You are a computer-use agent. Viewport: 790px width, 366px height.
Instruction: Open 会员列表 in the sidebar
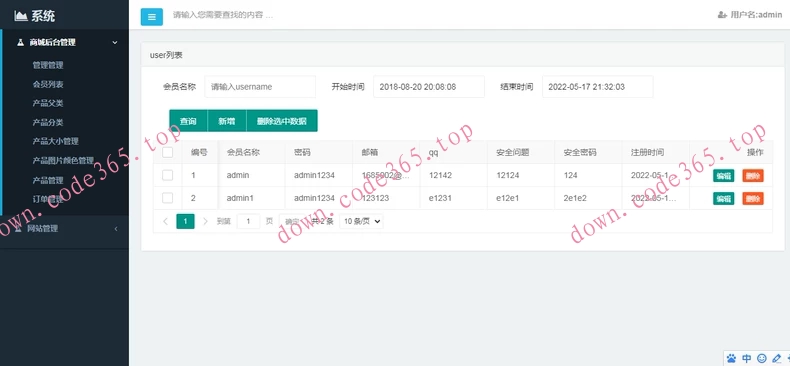(48, 85)
